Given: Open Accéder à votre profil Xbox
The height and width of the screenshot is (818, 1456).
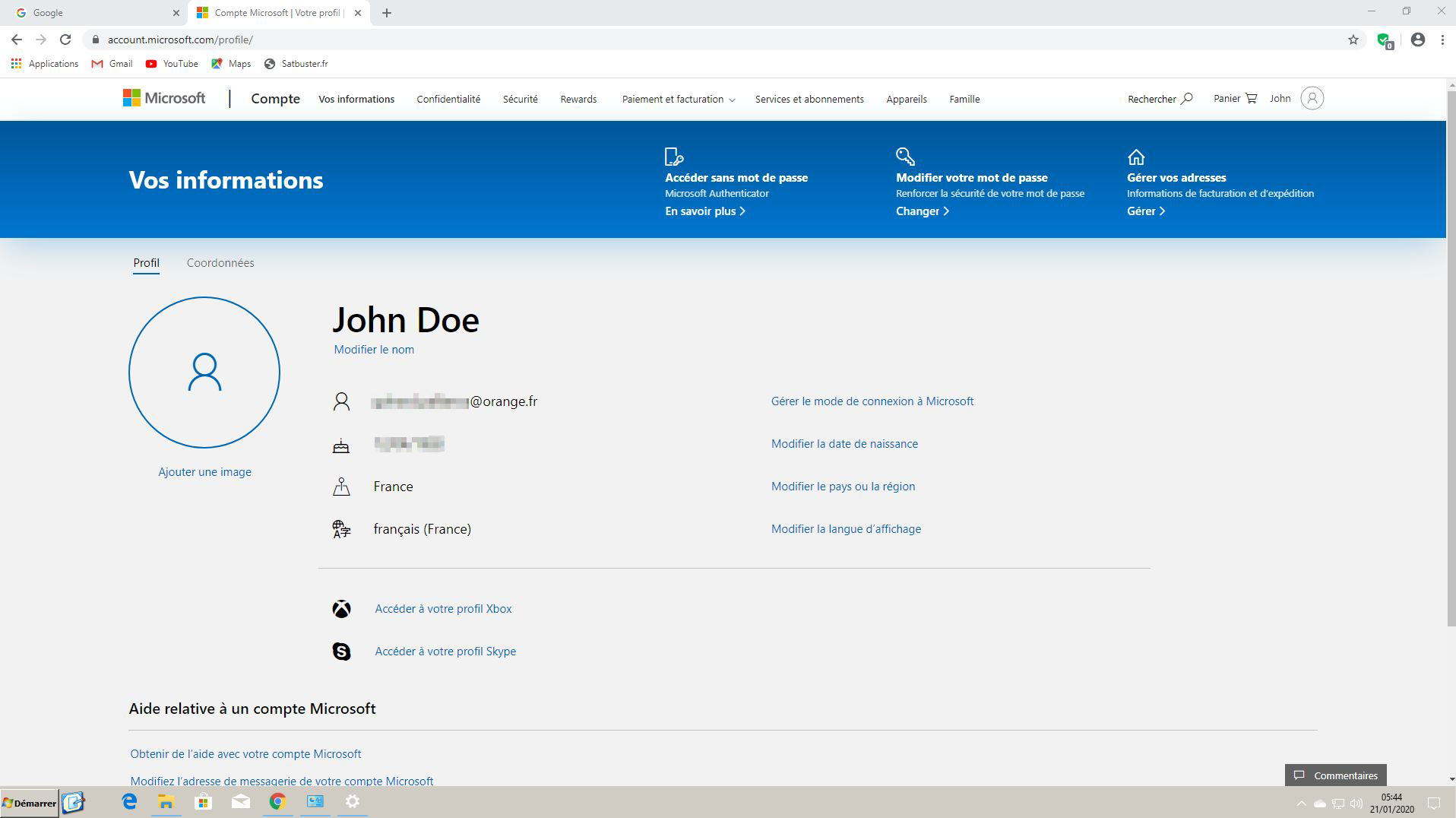Looking at the screenshot, I should coord(443,609).
